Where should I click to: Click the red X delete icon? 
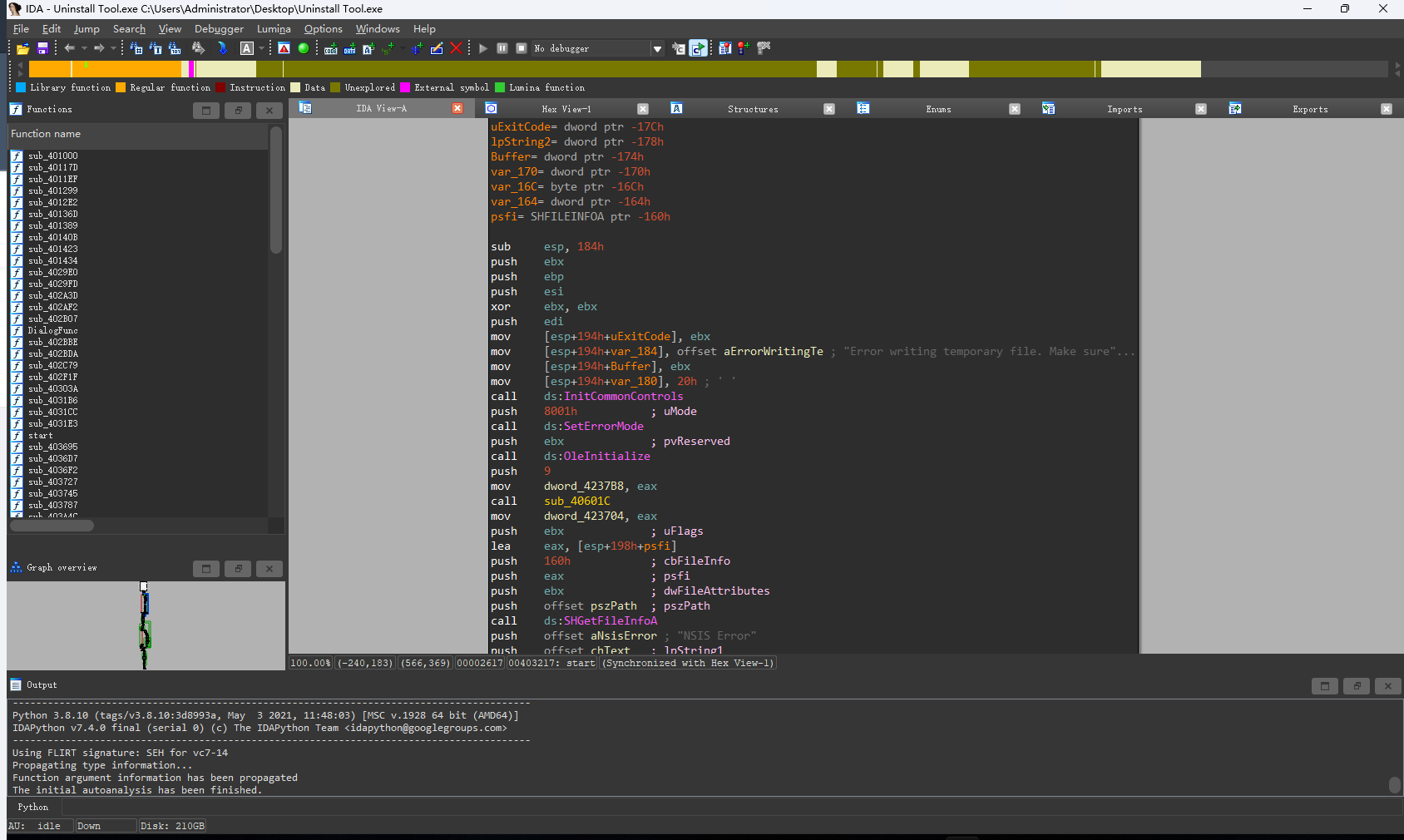tap(456, 48)
